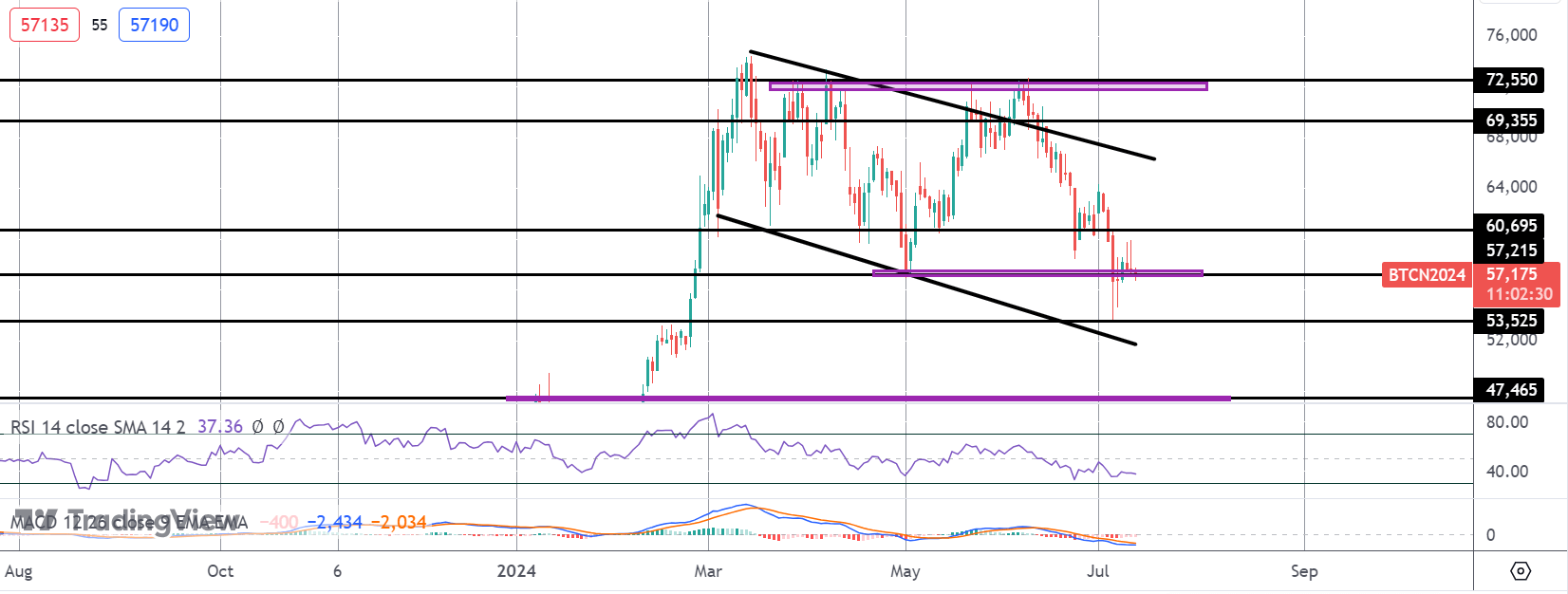Click the May label on time axis
The image size is (1568, 594).
[x=905, y=571]
